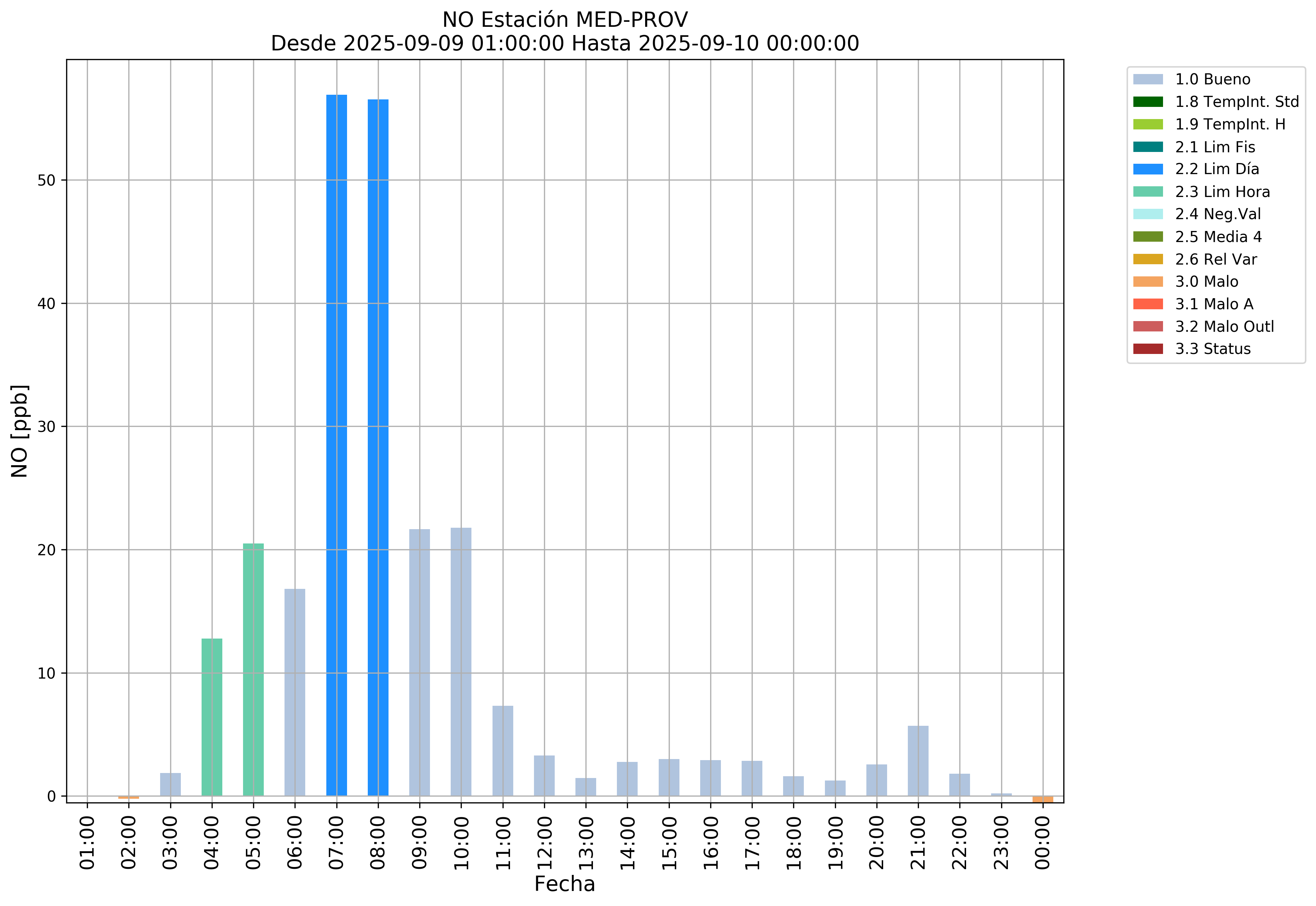Click the 12:00 x-axis tick label

pyautogui.click(x=544, y=842)
